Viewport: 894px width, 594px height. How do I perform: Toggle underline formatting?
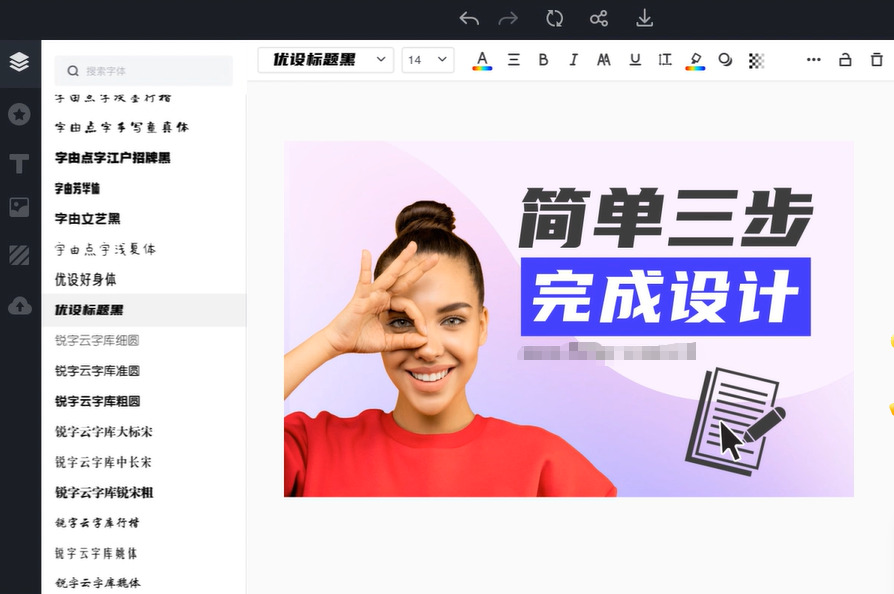(635, 60)
